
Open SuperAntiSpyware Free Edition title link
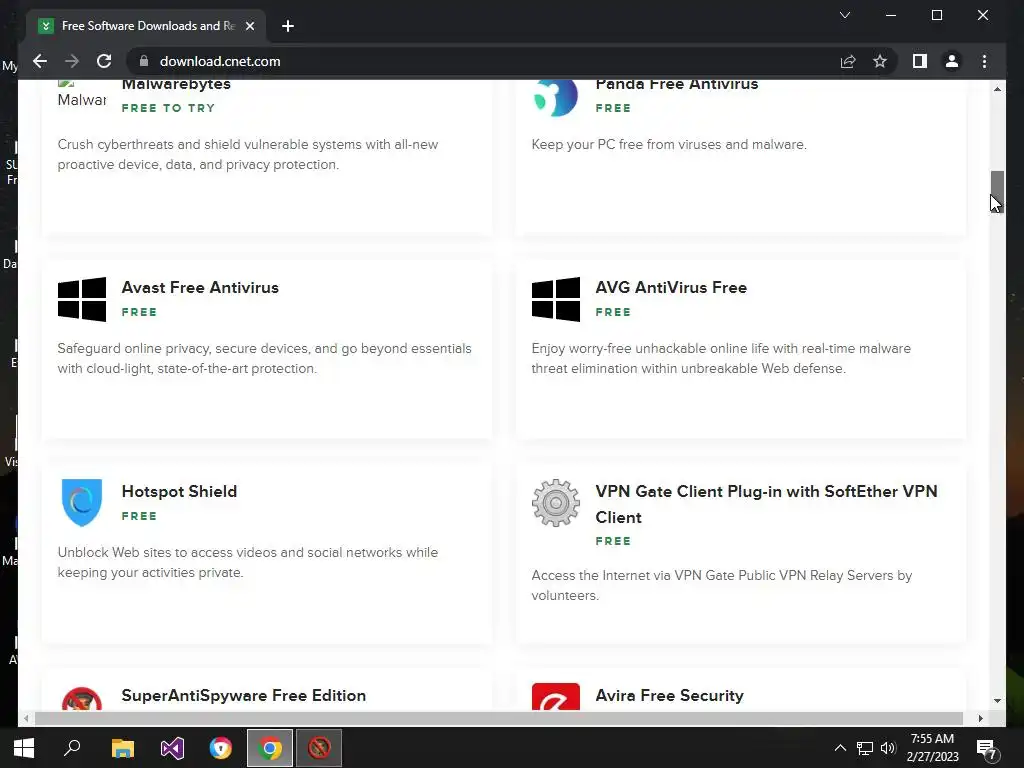[244, 696]
